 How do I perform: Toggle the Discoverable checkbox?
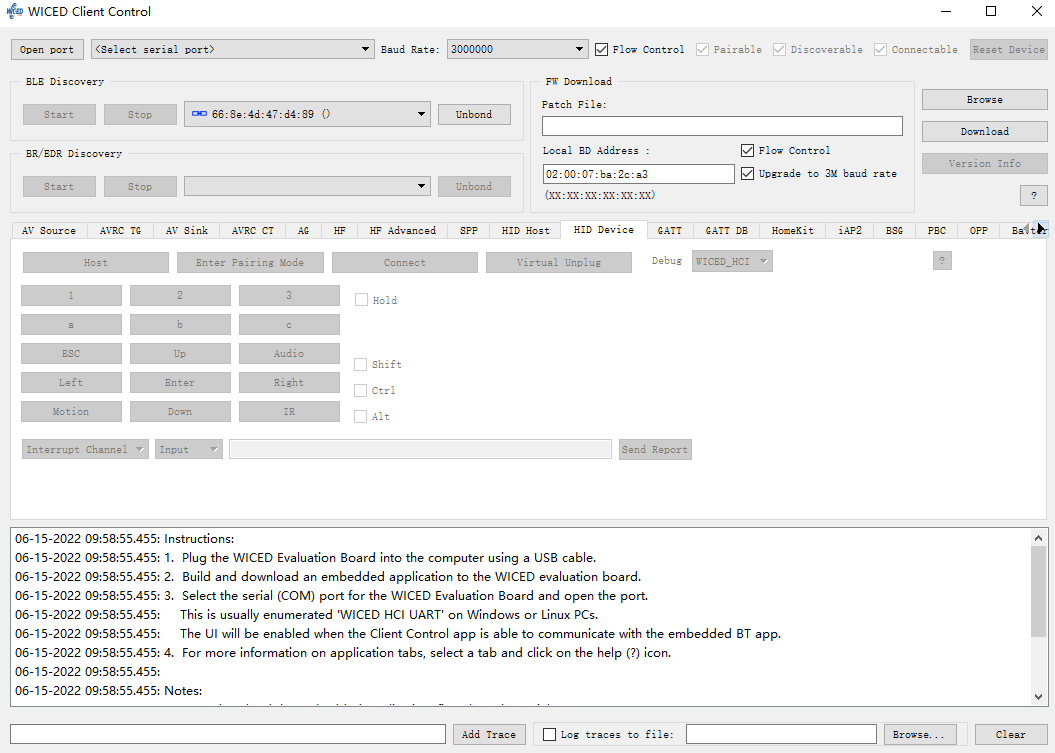pyautogui.click(x=779, y=49)
